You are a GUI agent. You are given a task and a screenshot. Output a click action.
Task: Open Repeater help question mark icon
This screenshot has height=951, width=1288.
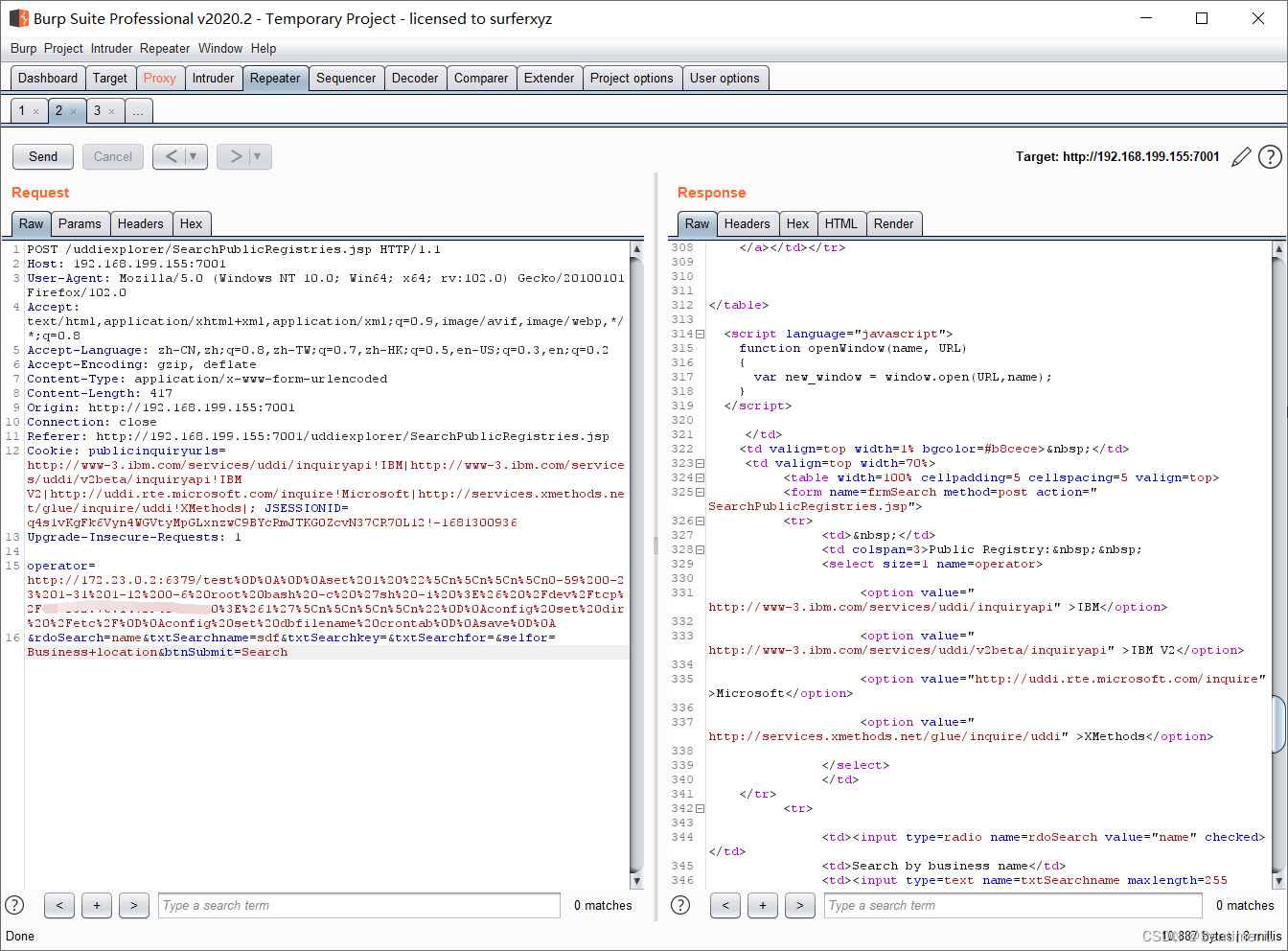[1270, 156]
